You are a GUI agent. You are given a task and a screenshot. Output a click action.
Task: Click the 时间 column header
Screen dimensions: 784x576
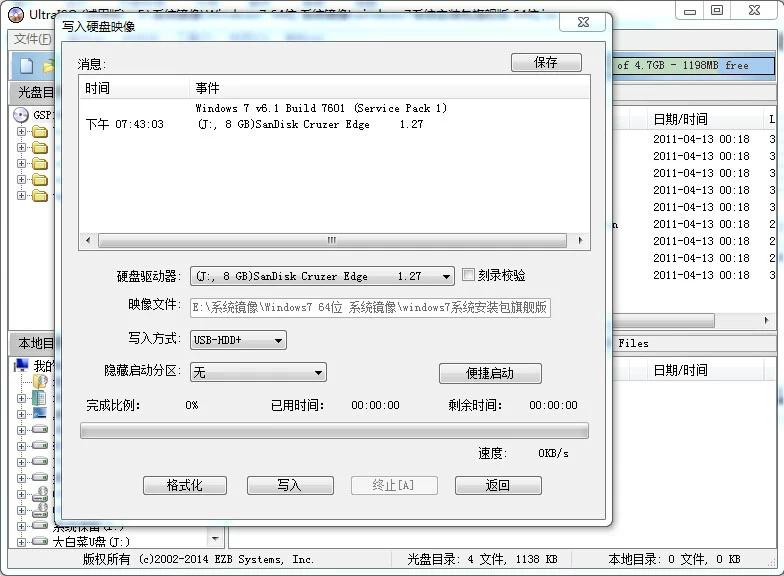(x=135, y=88)
